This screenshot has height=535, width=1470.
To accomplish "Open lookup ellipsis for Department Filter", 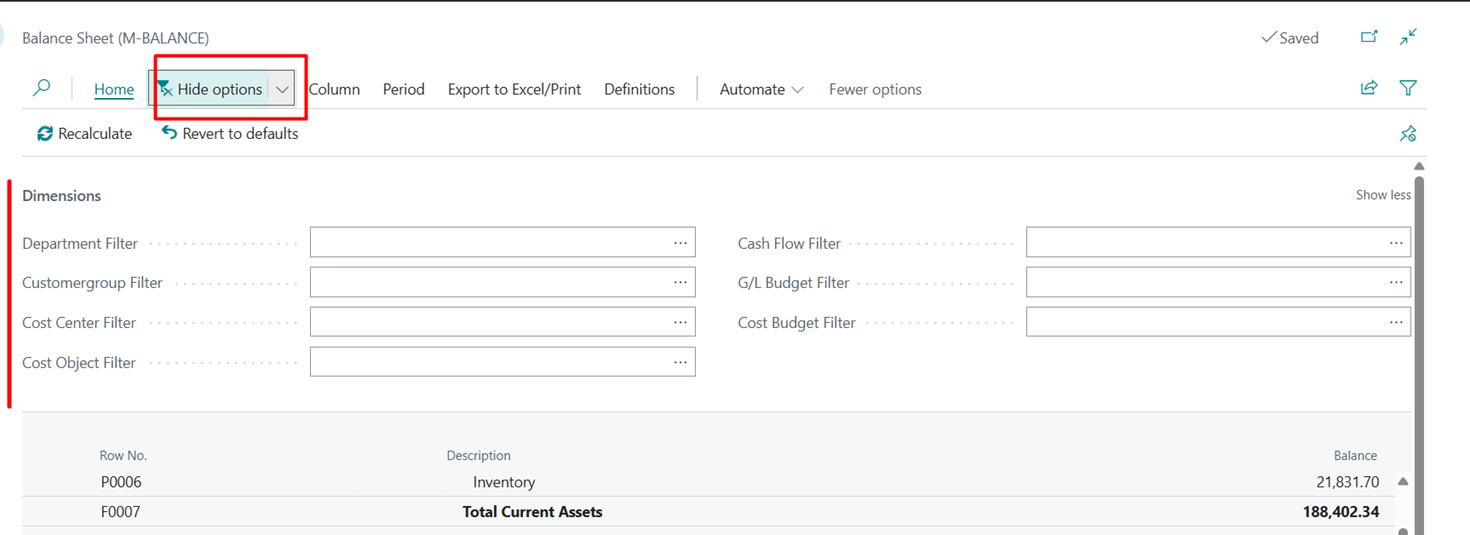I will tap(680, 242).
